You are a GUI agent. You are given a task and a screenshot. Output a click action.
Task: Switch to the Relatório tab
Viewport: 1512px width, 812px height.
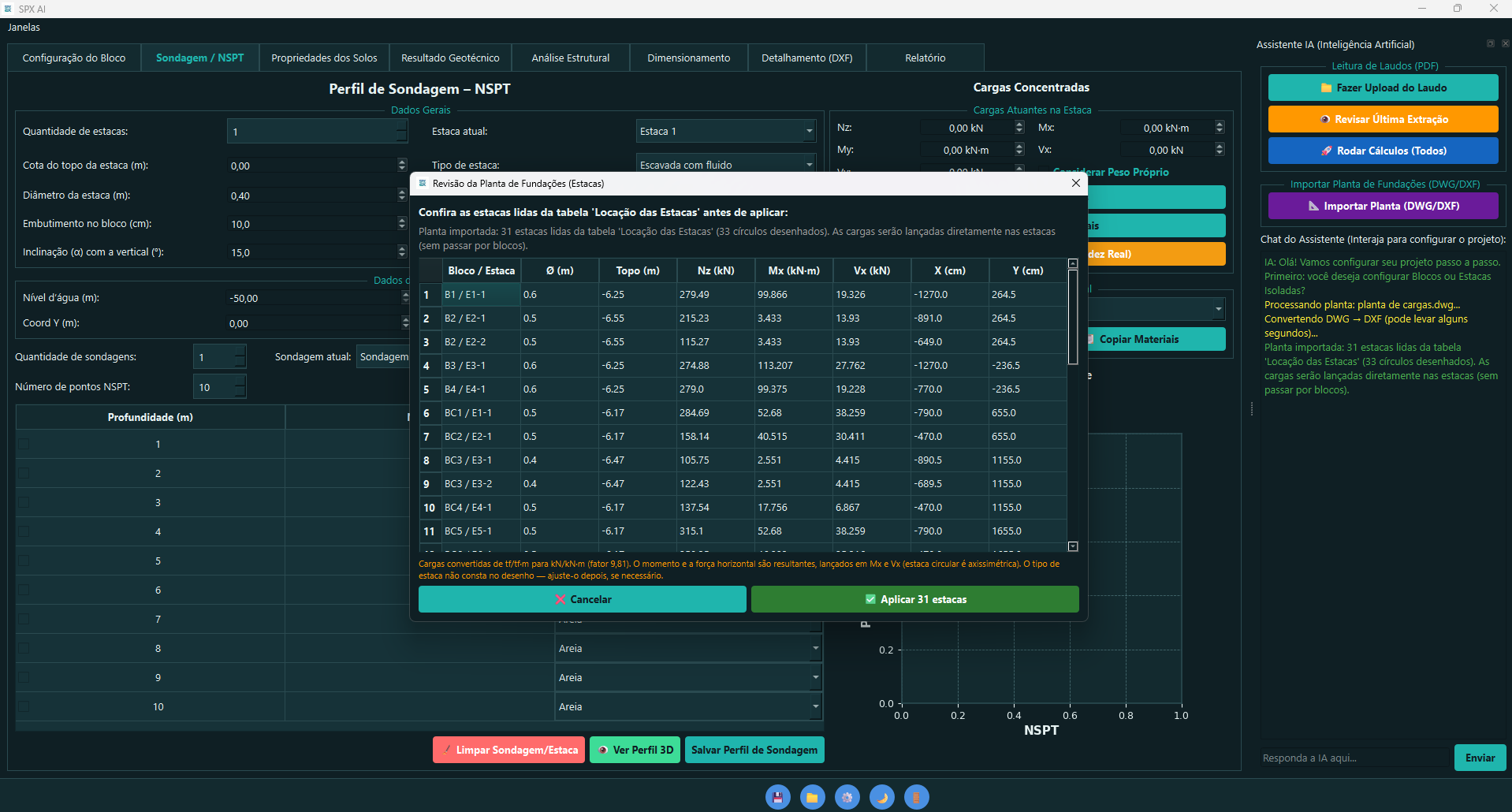(x=925, y=58)
